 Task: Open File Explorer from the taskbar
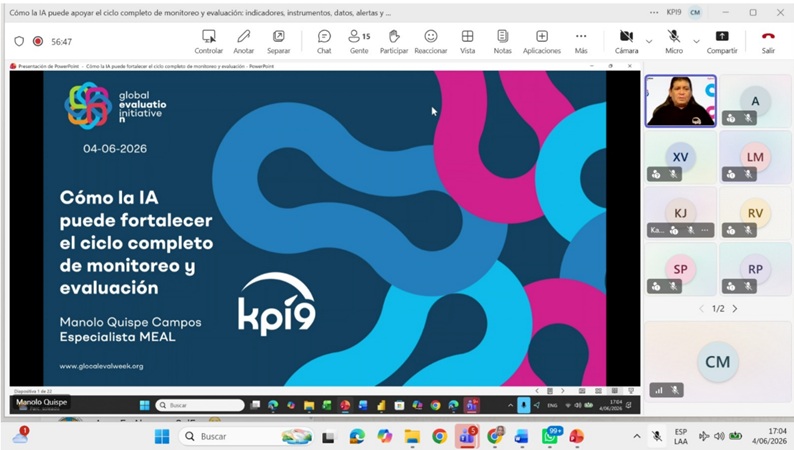tap(412, 436)
